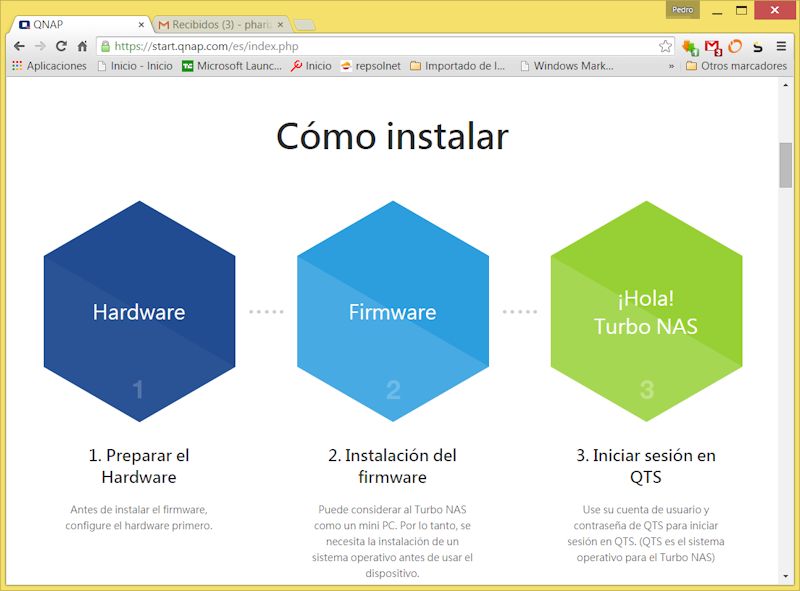Expand the Otros marcadores folder

[x=736, y=66]
